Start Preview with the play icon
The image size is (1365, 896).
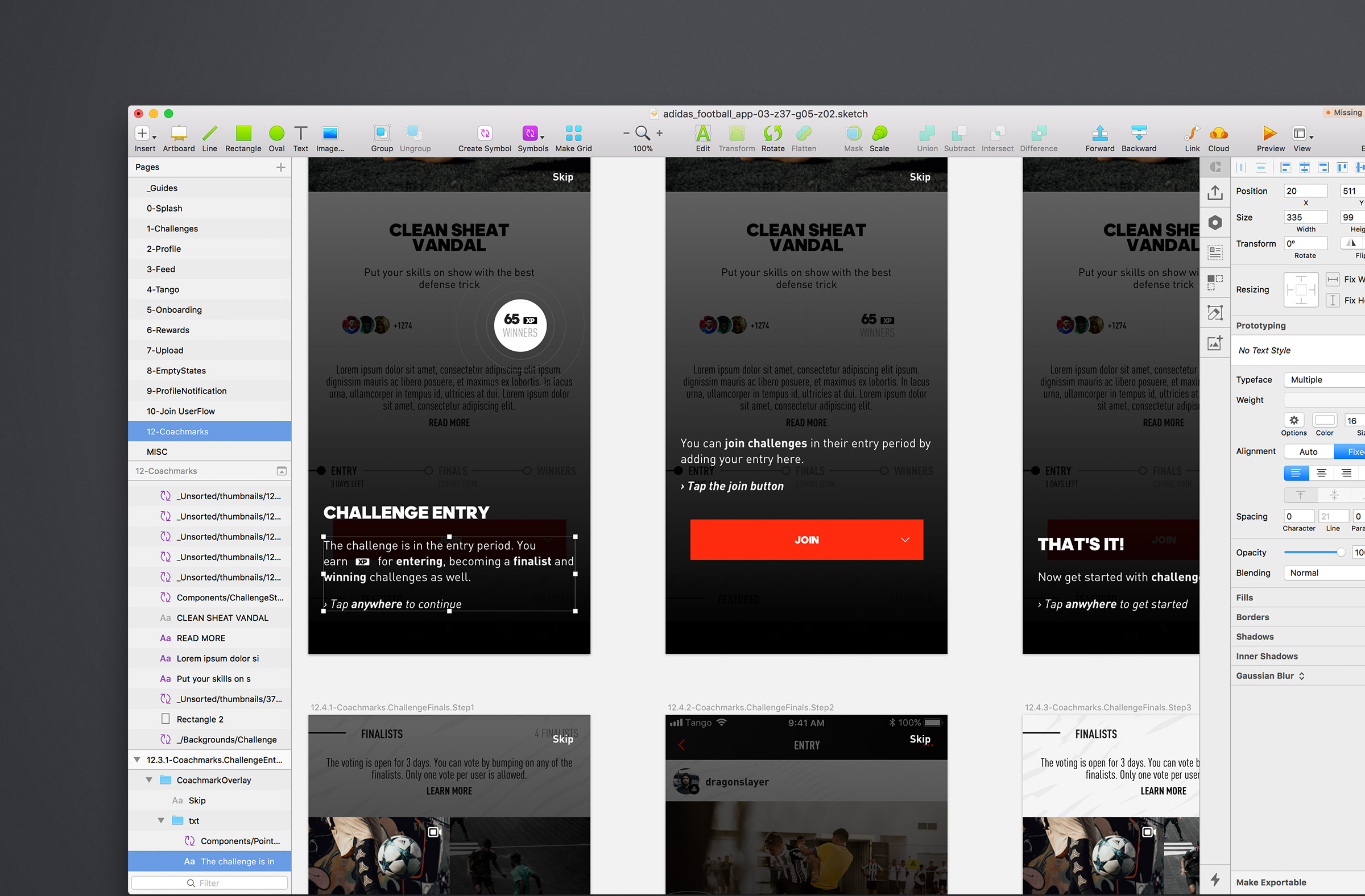point(1270,134)
